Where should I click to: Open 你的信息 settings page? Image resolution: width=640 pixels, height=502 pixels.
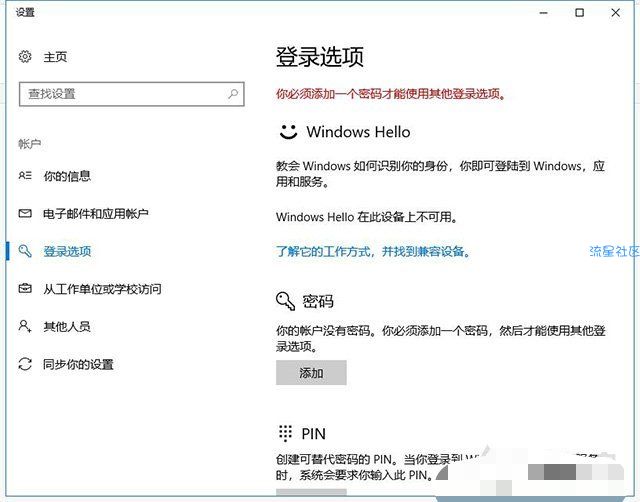tap(67, 176)
